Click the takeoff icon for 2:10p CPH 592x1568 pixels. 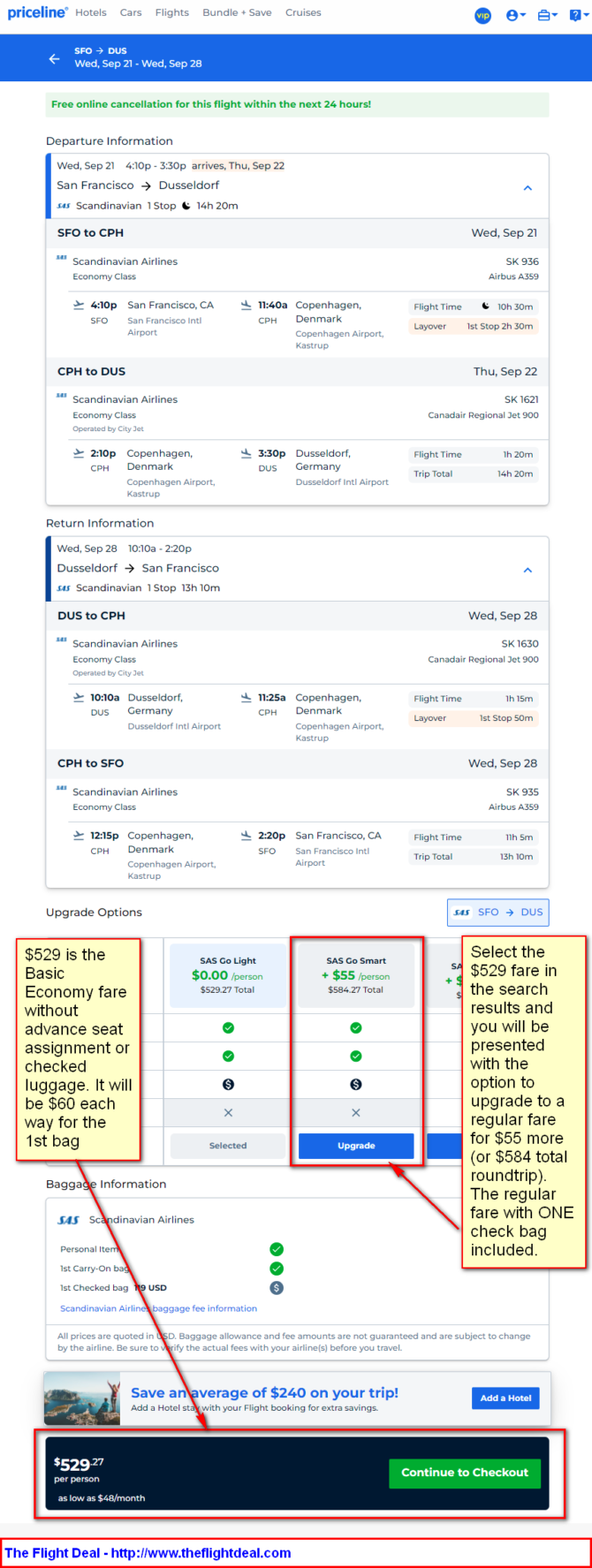point(79,453)
